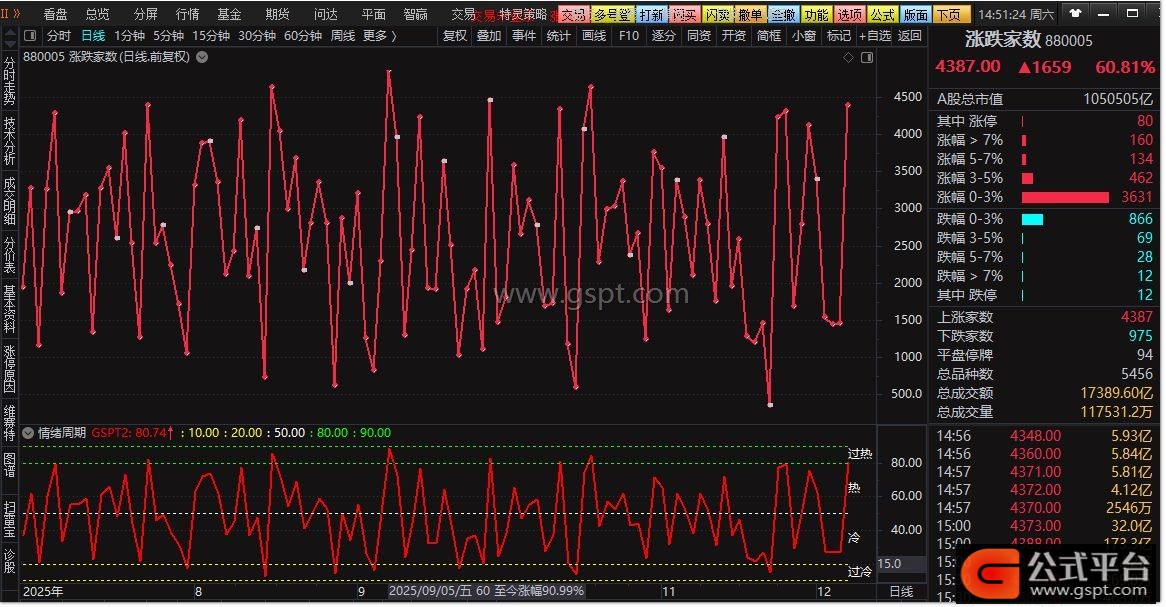Add stock via +自选 button
This screenshot has width=1166, height=607.
873,36
